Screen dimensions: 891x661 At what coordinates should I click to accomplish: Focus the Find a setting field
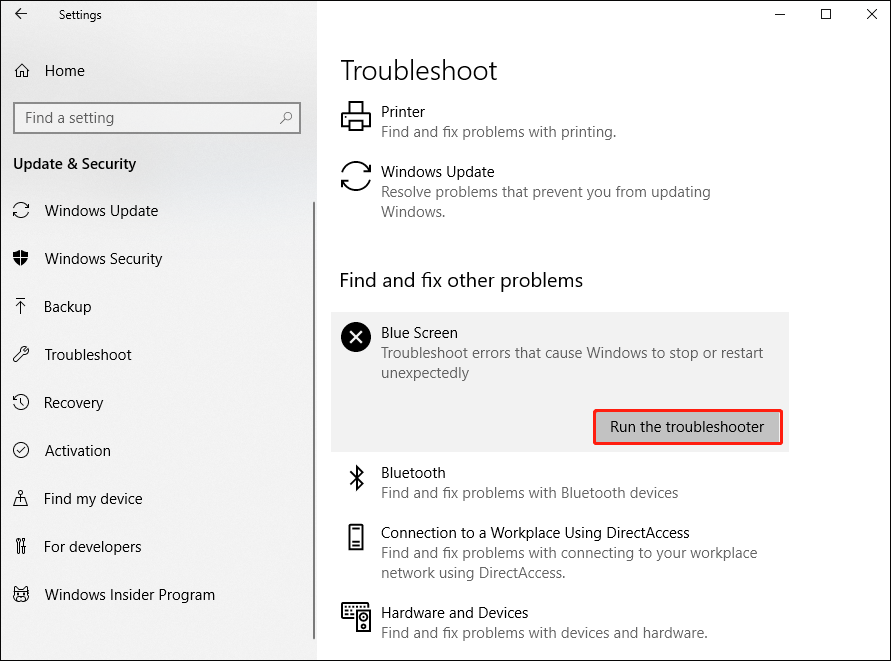click(x=157, y=118)
